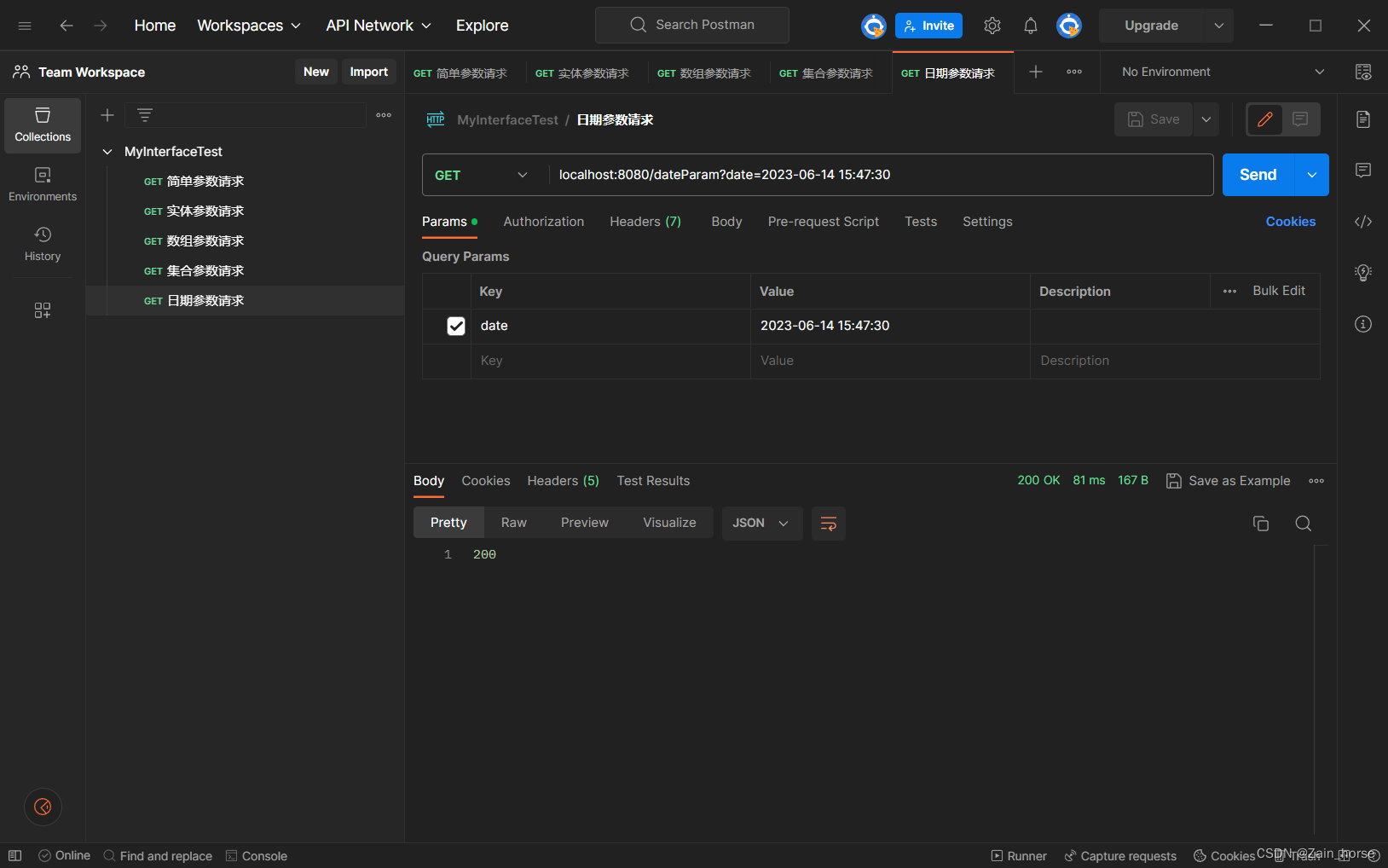Click the Search Postman field

click(692, 26)
